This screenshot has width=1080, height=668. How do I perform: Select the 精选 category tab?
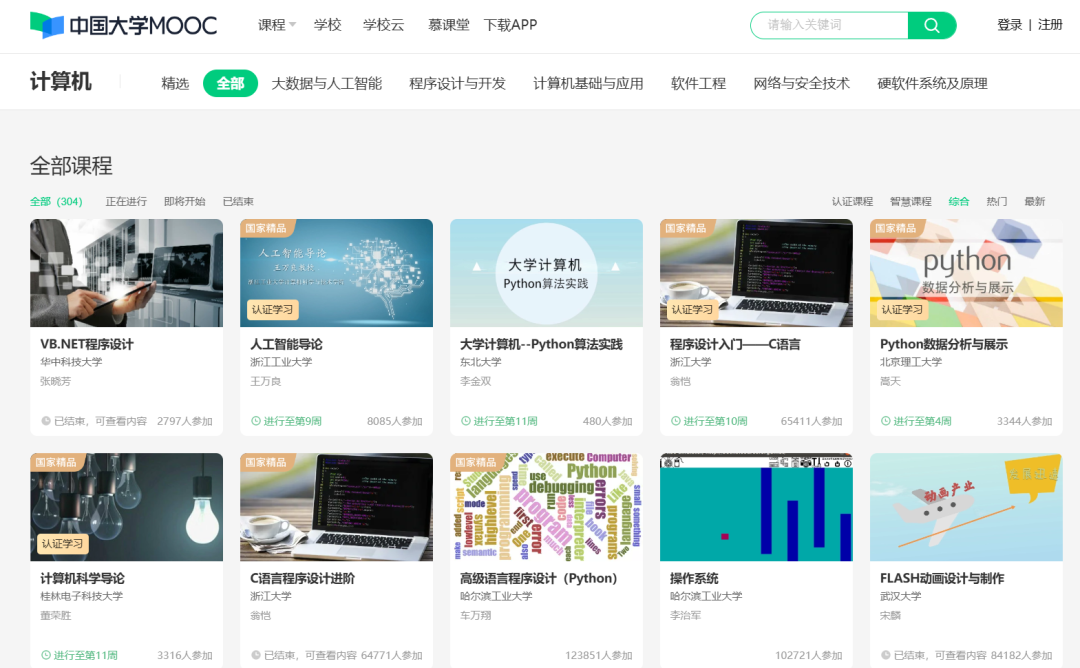(175, 83)
